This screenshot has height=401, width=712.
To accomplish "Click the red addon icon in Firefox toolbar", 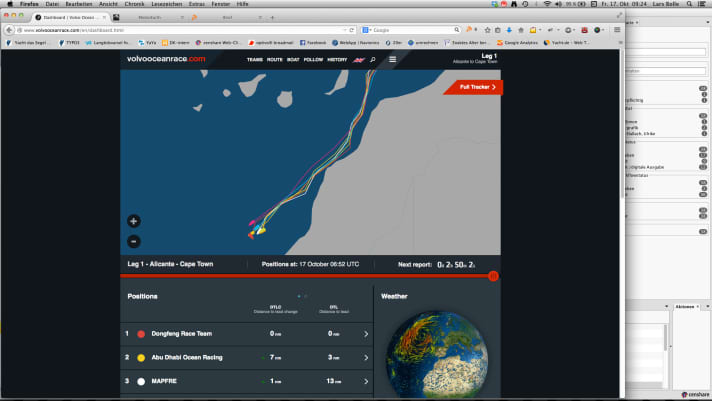I will (584, 30).
